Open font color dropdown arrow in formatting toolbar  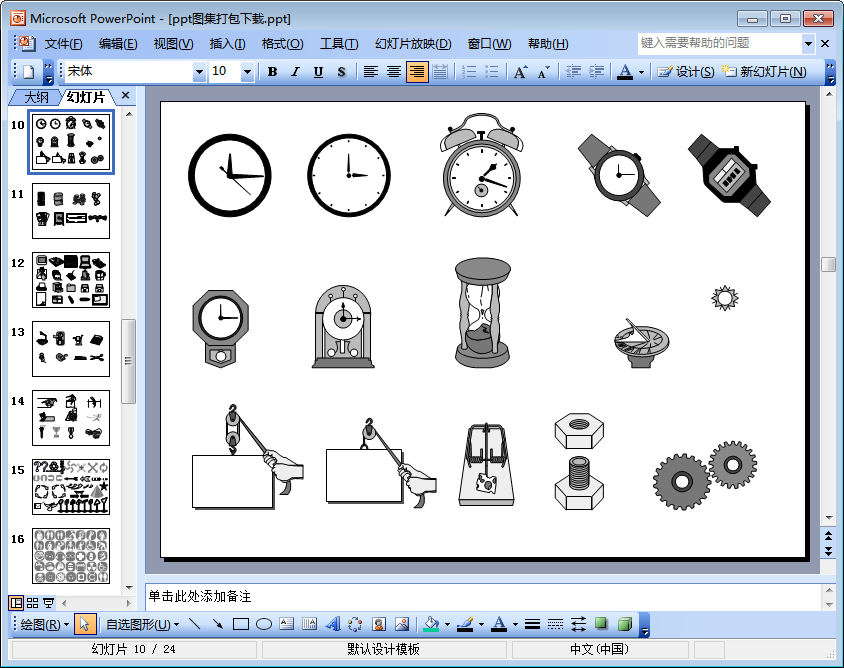click(641, 72)
